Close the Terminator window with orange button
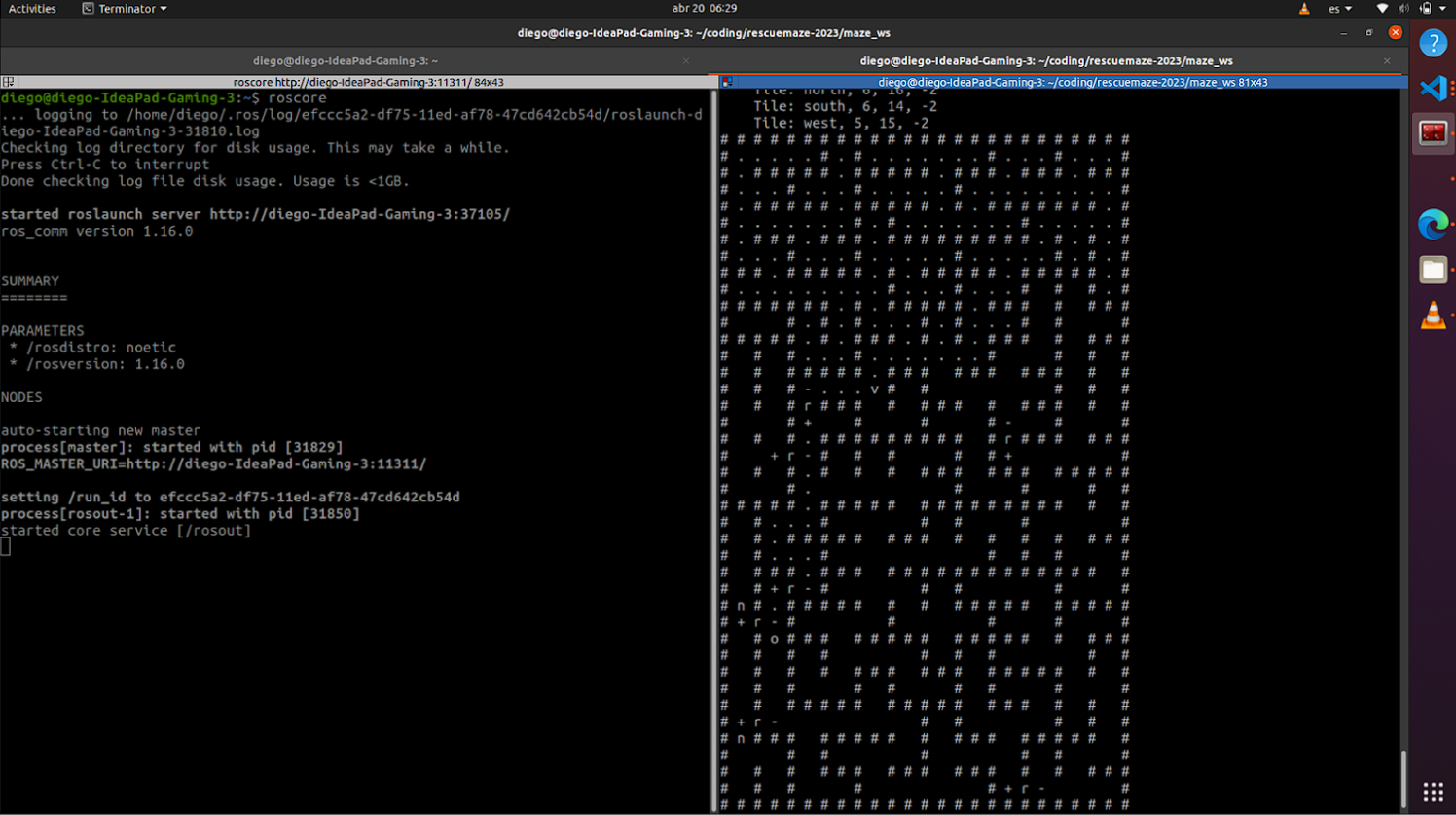Screen dimensions: 1456x815 (x=1396, y=32)
